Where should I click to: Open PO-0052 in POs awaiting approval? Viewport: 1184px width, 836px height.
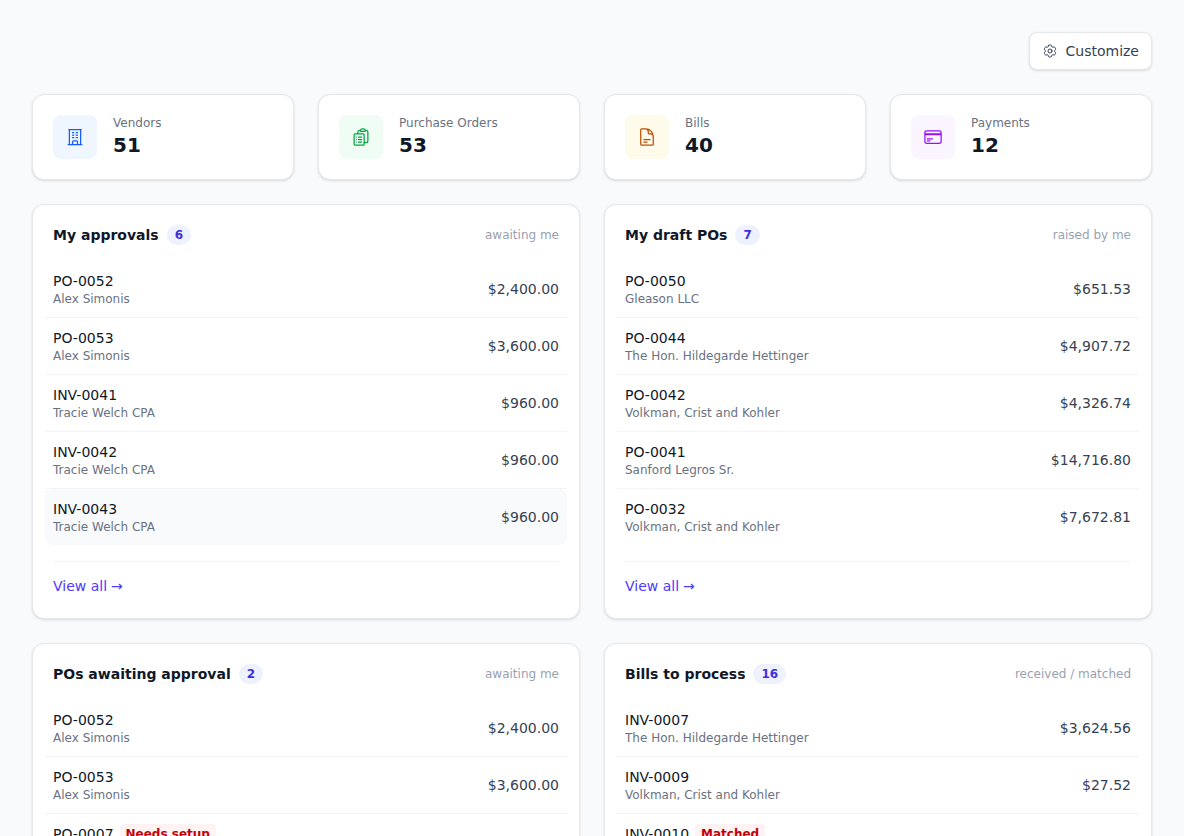coord(306,728)
